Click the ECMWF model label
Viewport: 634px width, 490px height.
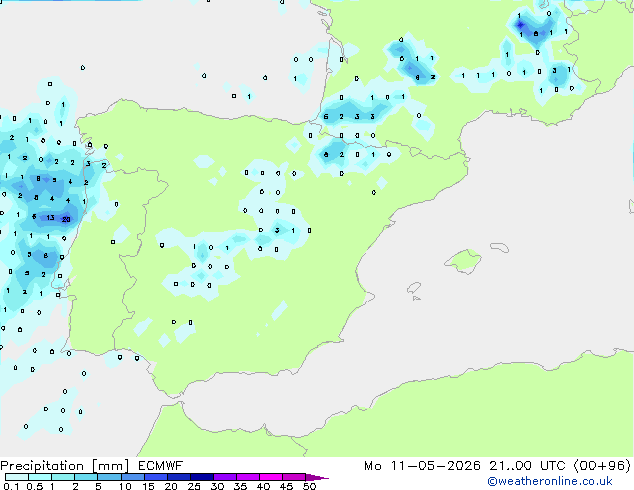click(161, 466)
